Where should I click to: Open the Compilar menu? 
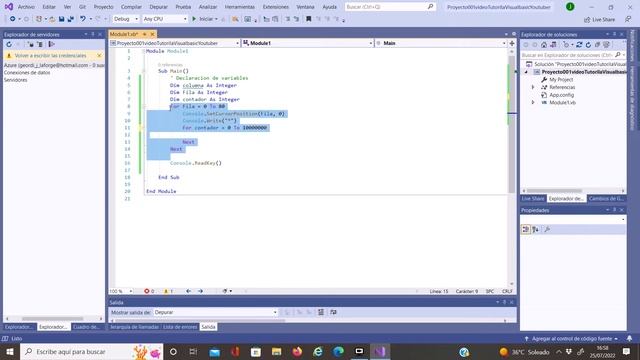pos(131,7)
